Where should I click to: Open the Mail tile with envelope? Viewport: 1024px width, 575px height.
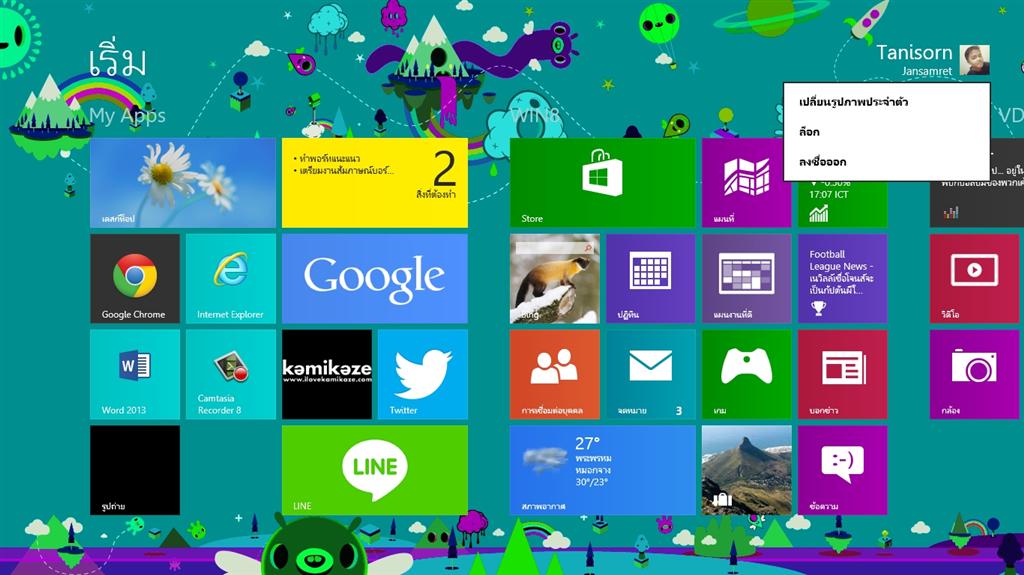[650, 374]
